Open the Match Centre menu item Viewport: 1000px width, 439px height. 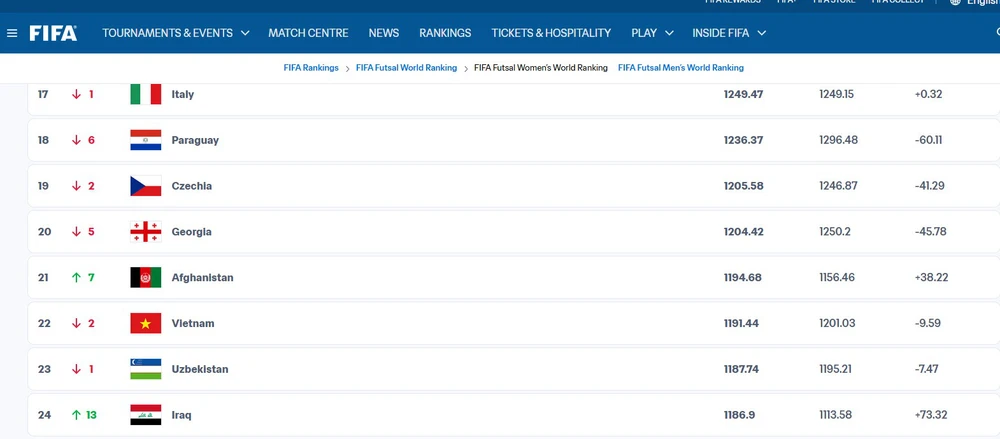[x=308, y=33]
